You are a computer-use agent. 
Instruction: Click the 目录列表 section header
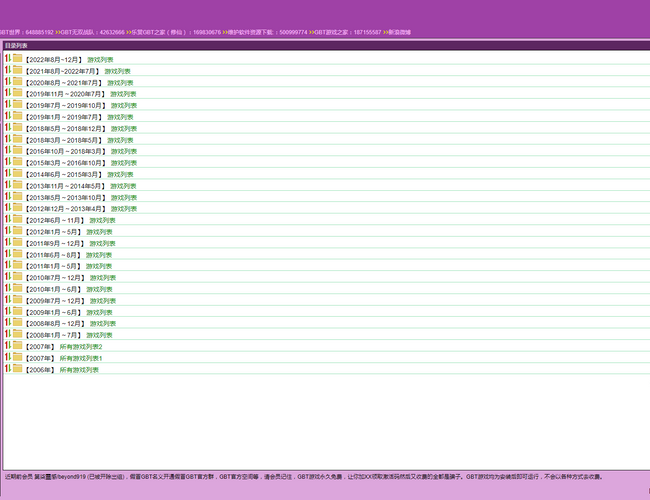[16, 46]
